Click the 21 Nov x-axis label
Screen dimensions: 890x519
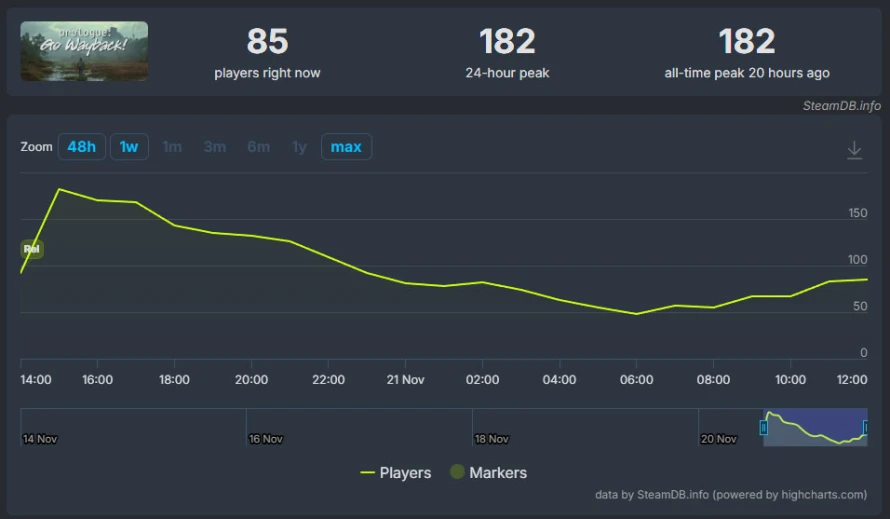click(405, 379)
